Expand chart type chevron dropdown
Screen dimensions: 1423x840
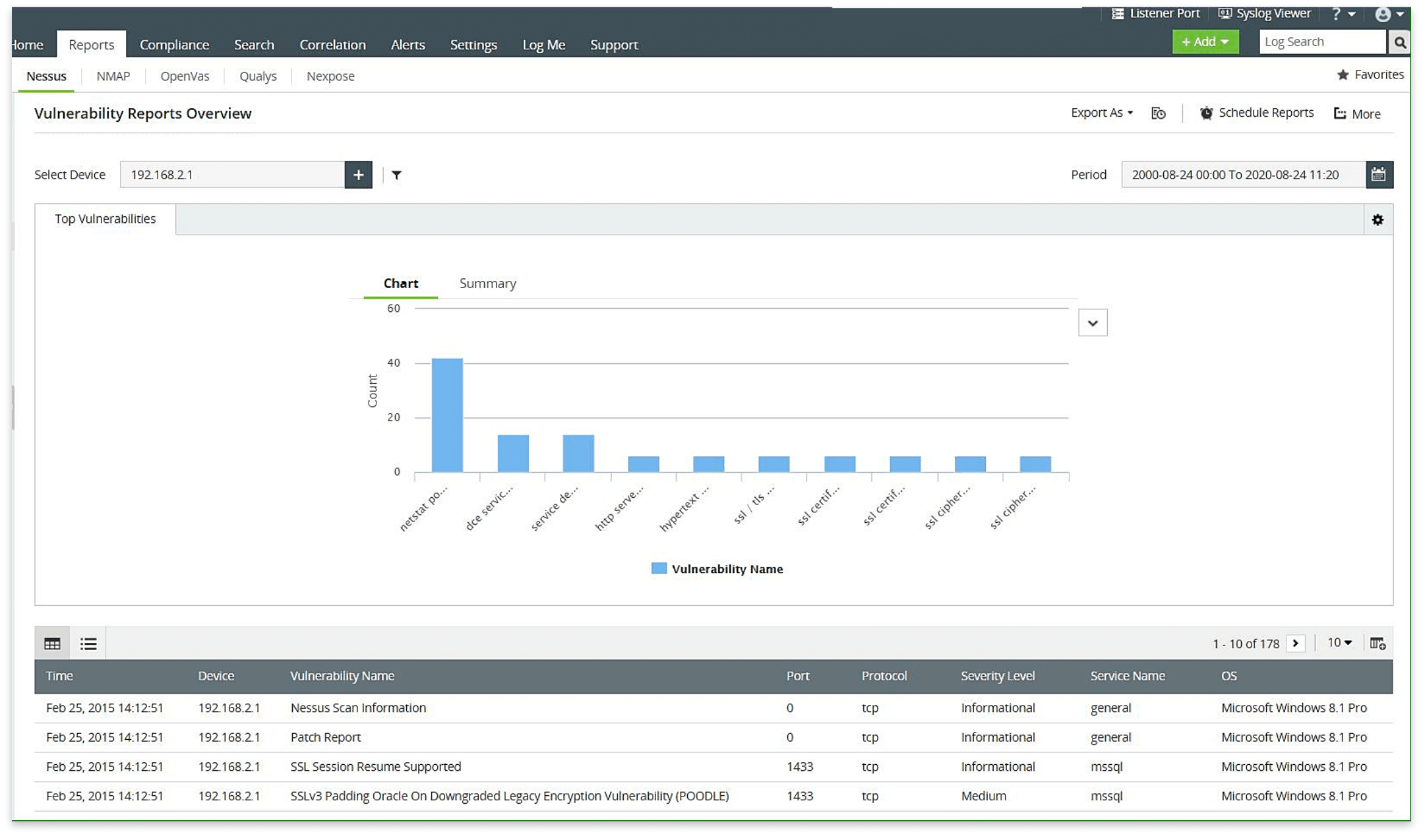click(x=1093, y=323)
